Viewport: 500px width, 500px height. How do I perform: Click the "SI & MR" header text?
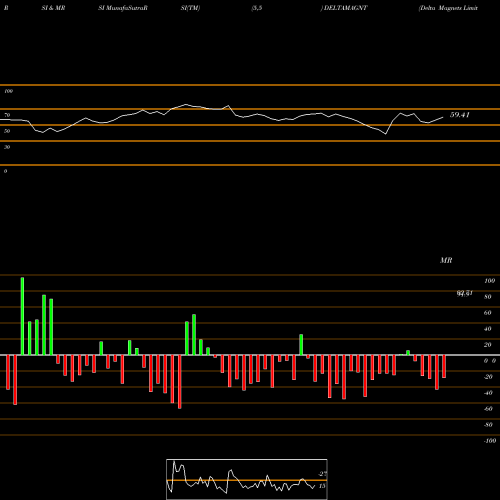click(x=53, y=8)
